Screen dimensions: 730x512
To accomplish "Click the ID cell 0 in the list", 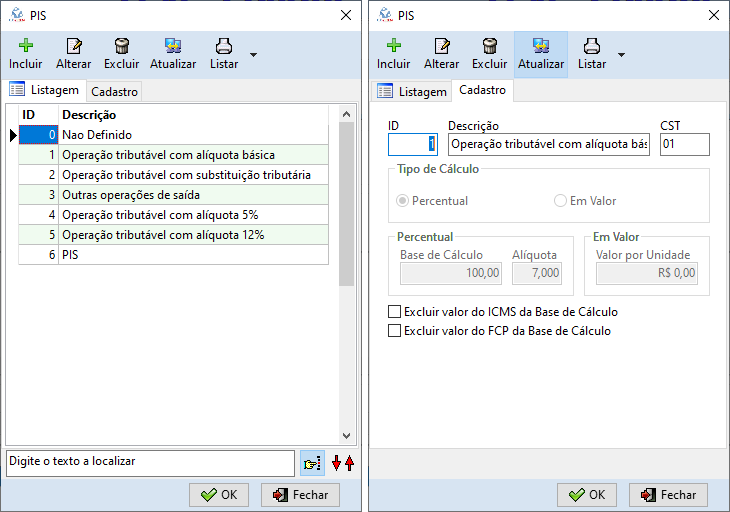I will [x=38, y=135].
